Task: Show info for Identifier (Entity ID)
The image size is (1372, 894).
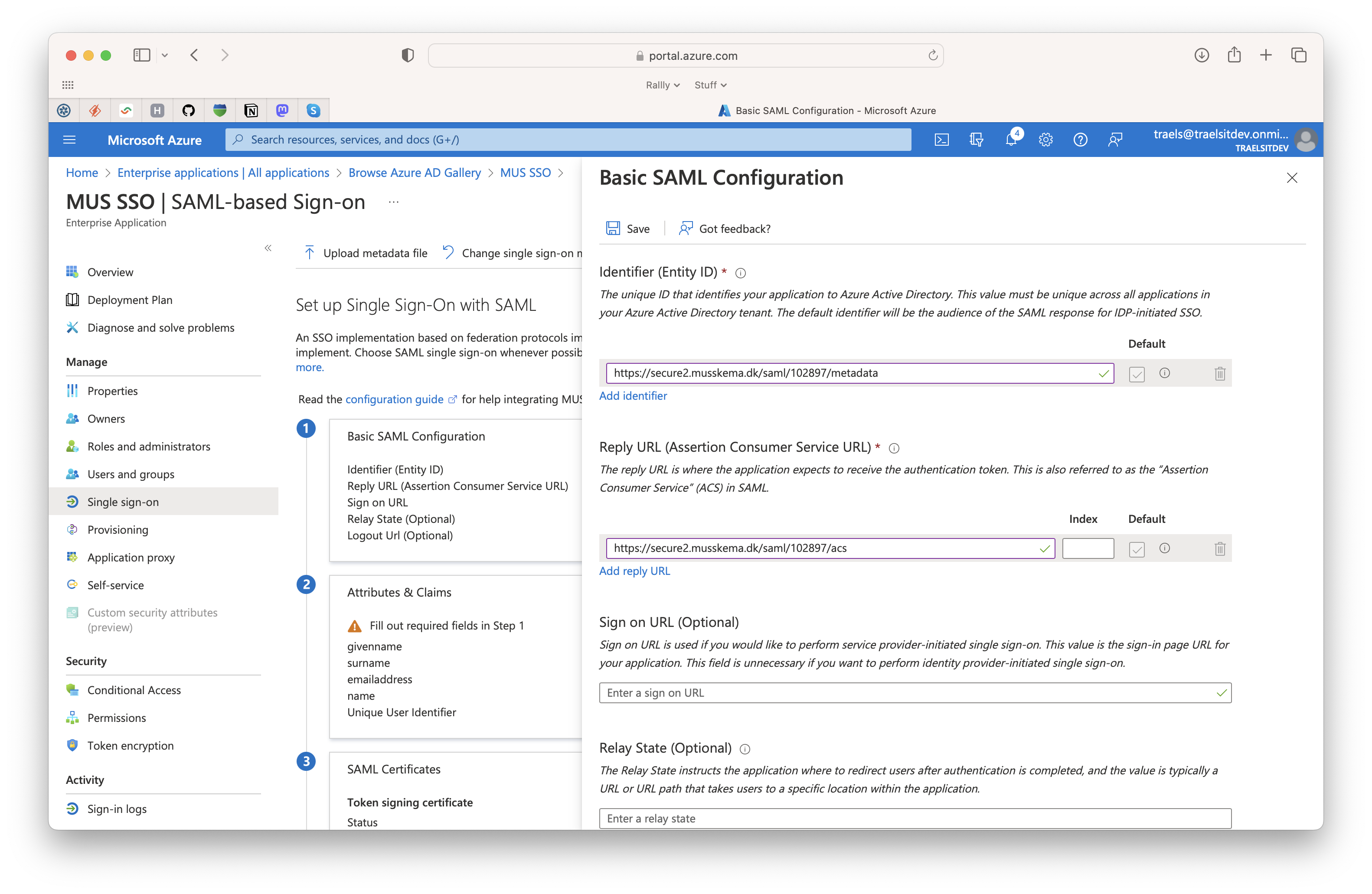Action: coord(741,273)
